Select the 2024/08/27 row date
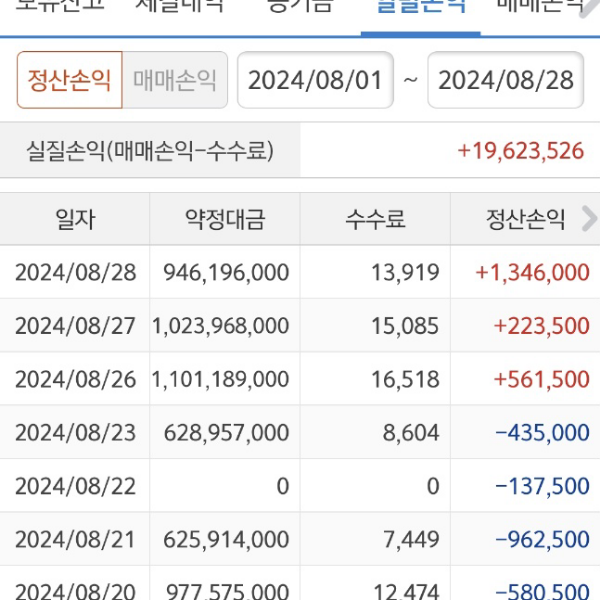600x600 pixels. [x=75, y=325]
